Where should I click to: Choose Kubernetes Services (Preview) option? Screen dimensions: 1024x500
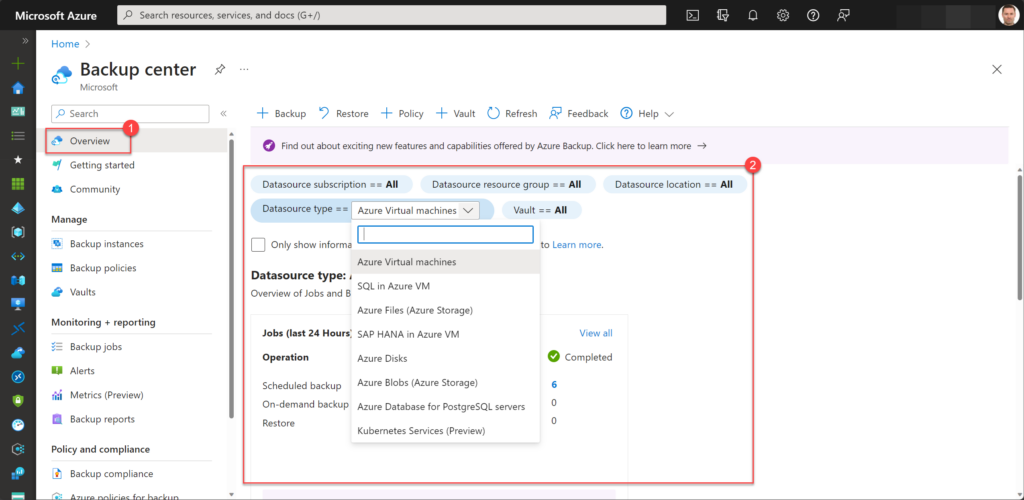pos(445,431)
